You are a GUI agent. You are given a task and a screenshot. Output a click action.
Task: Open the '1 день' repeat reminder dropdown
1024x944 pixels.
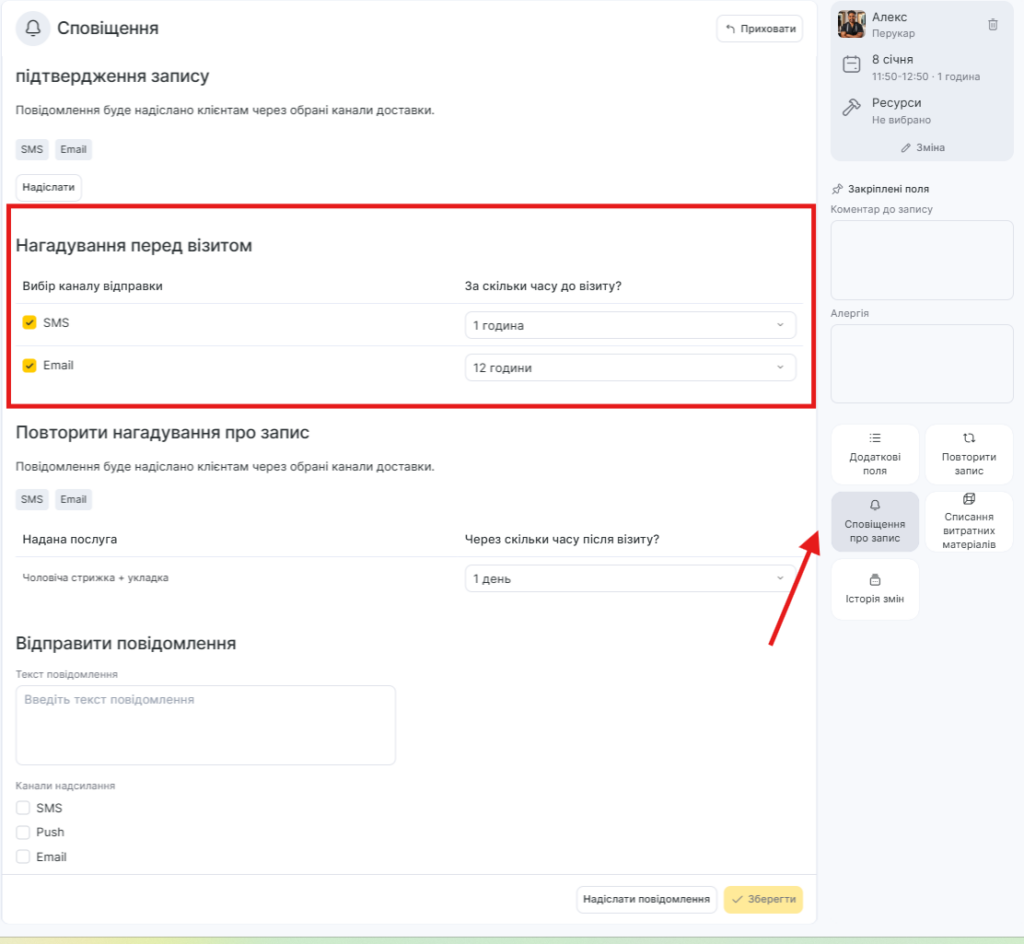tap(630, 579)
